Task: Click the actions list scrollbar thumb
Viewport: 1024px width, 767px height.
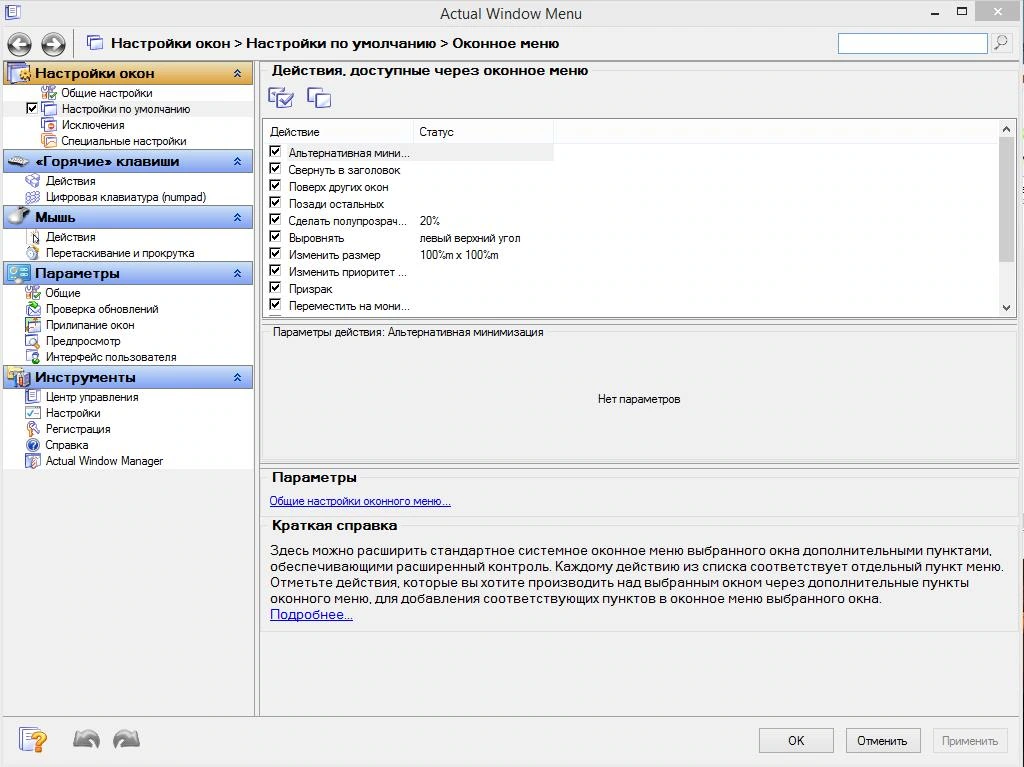Action: 1006,199
